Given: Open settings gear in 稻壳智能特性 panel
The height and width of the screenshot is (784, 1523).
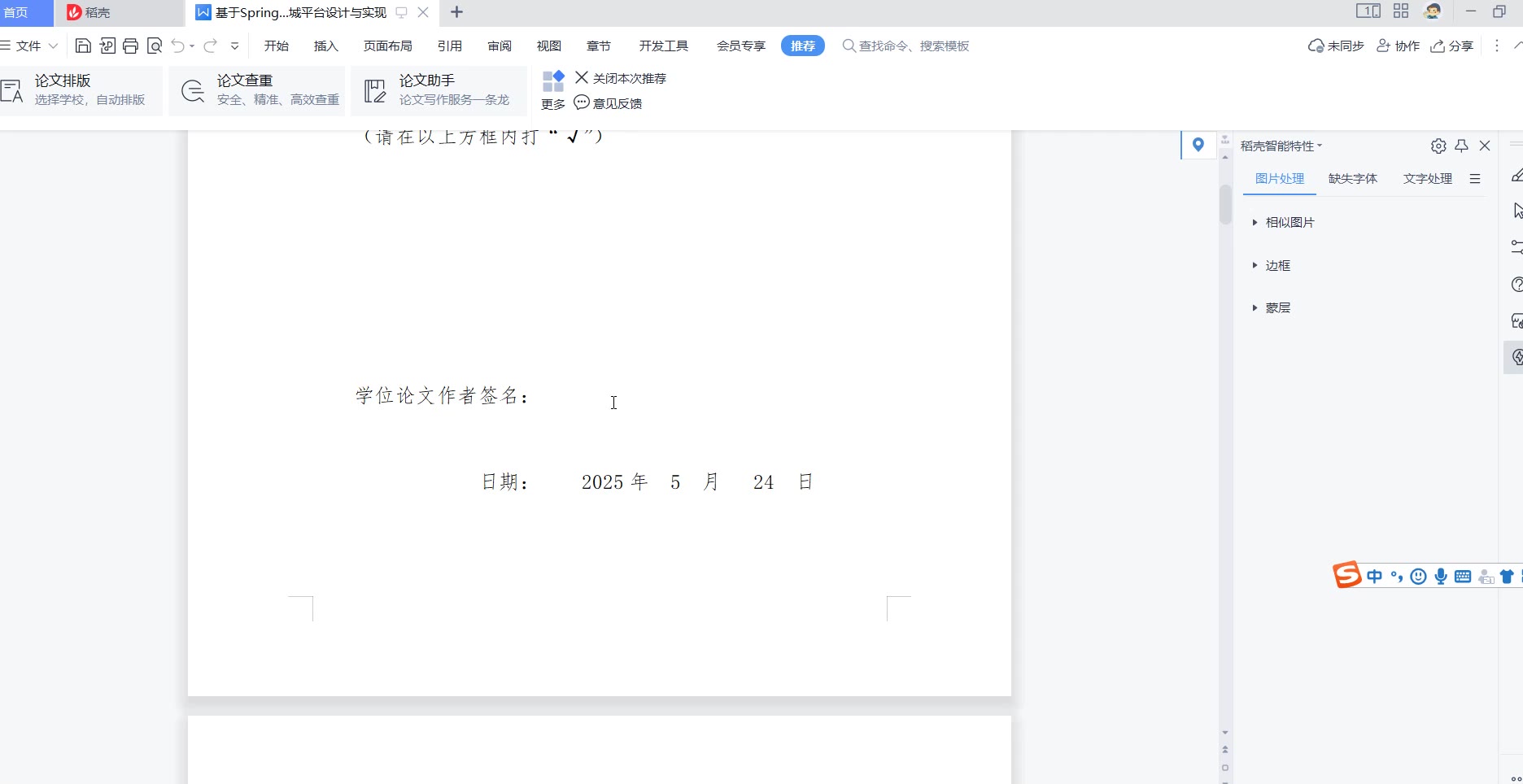Looking at the screenshot, I should click(x=1438, y=146).
